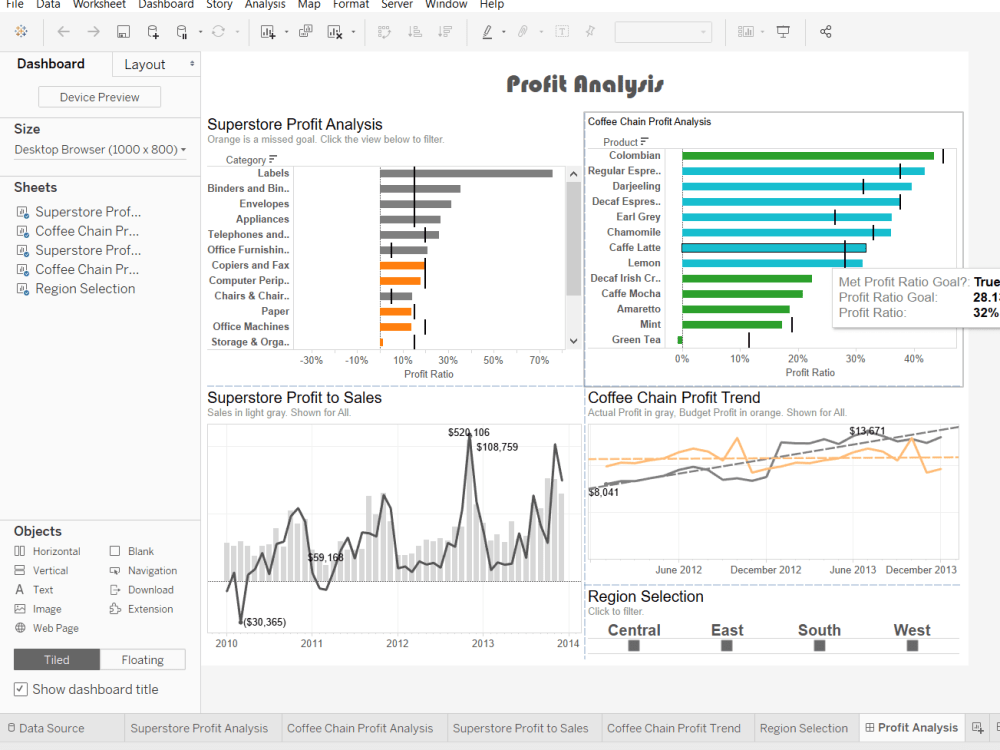The height and width of the screenshot is (750, 1000).
Task: Click the orange Copiers and Fax bar
Action: 402,265
